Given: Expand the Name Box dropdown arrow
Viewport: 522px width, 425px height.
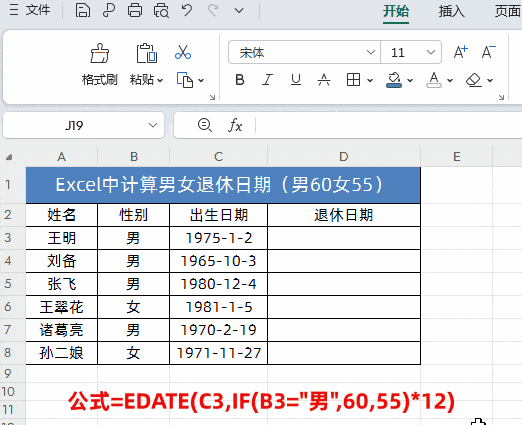Looking at the screenshot, I should [x=153, y=125].
